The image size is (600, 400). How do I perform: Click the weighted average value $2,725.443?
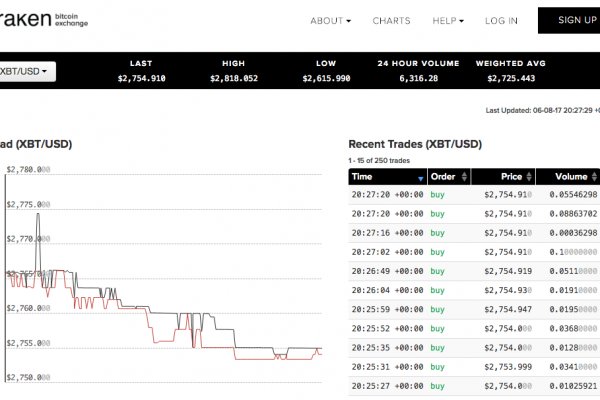(x=511, y=78)
